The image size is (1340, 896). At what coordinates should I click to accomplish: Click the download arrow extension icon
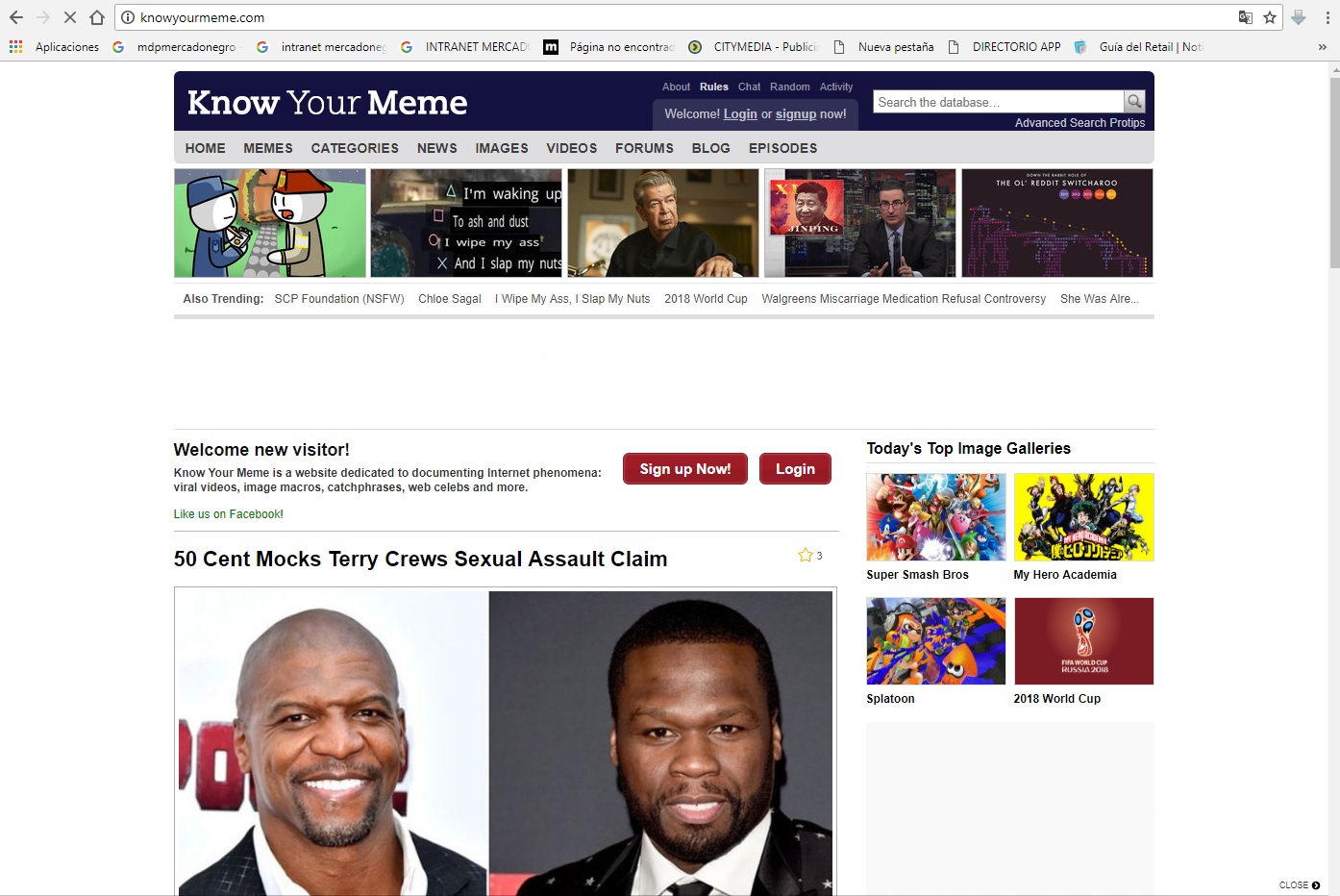1299,17
